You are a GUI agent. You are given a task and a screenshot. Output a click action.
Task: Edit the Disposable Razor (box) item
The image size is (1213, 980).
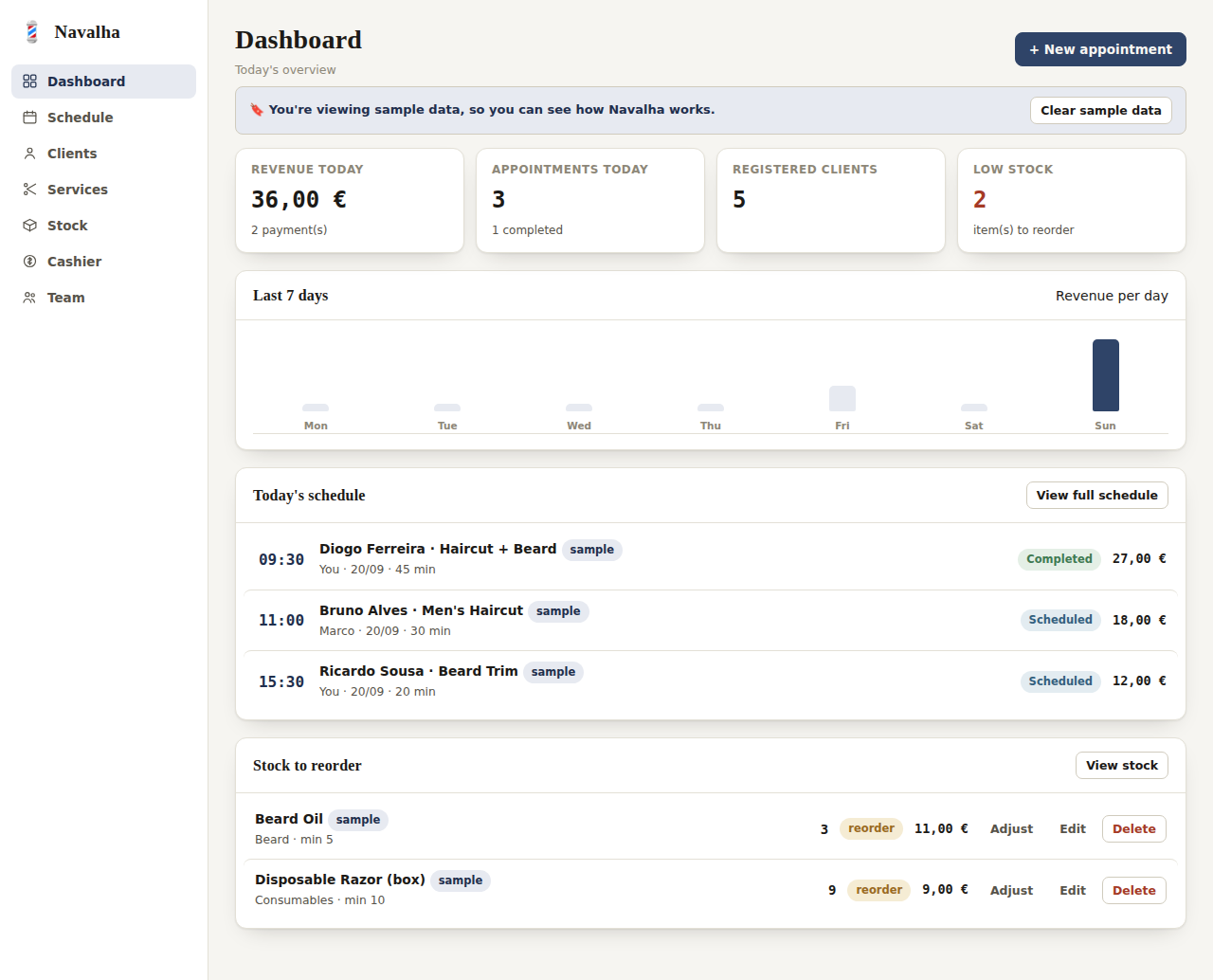pyautogui.click(x=1073, y=890)
